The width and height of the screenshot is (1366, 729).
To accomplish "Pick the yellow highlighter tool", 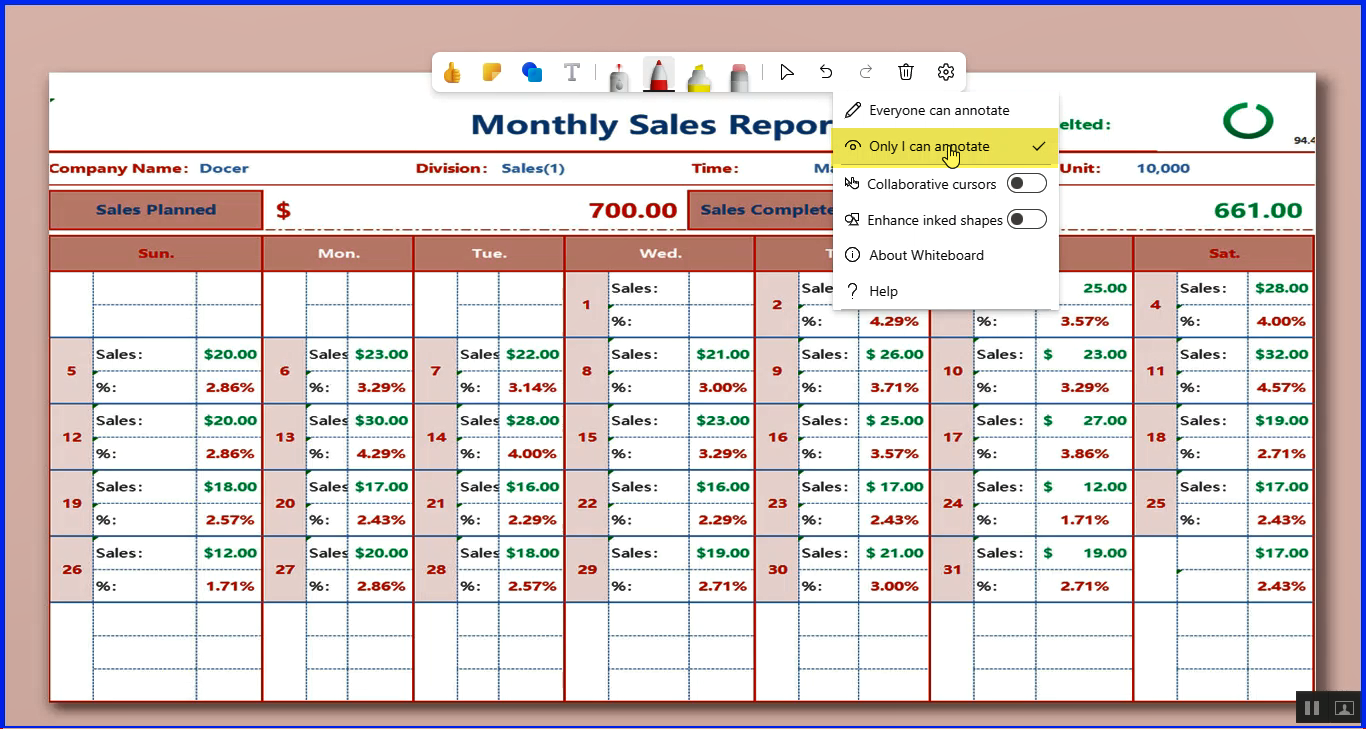I will [699, 75].
